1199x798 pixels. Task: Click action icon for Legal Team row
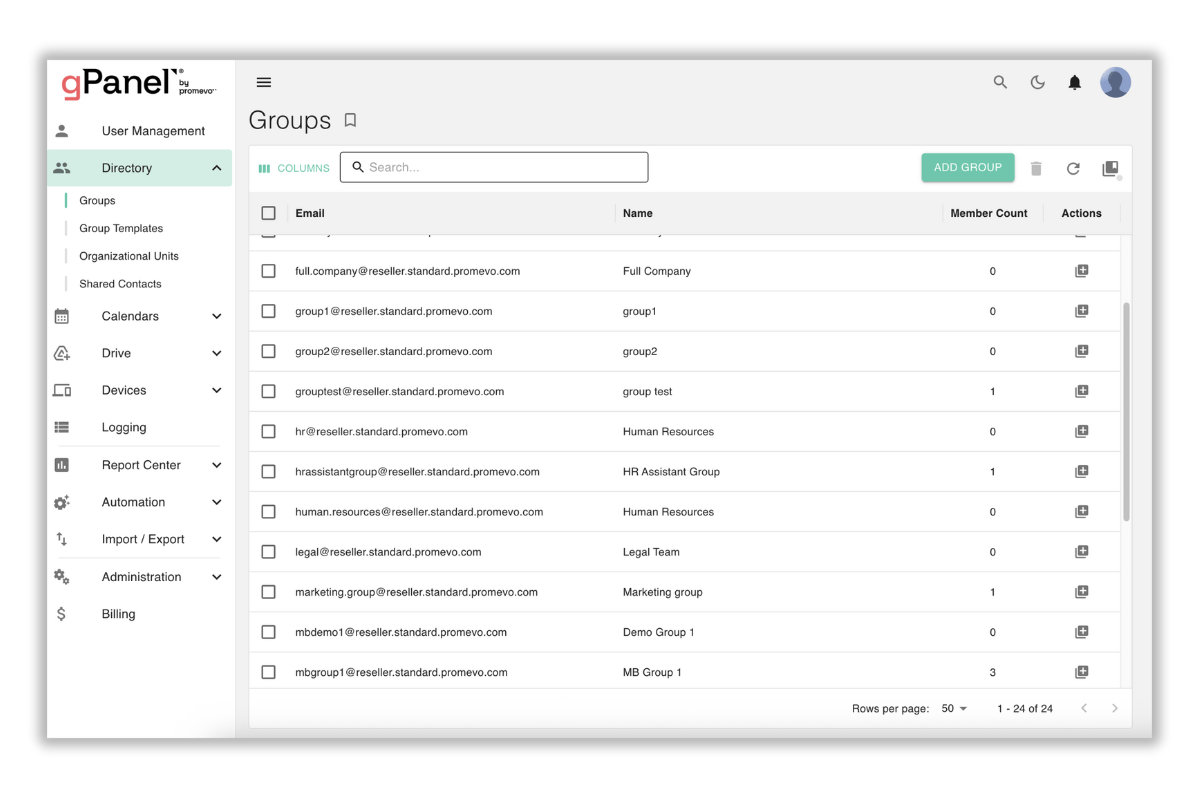pos(1081,552)
